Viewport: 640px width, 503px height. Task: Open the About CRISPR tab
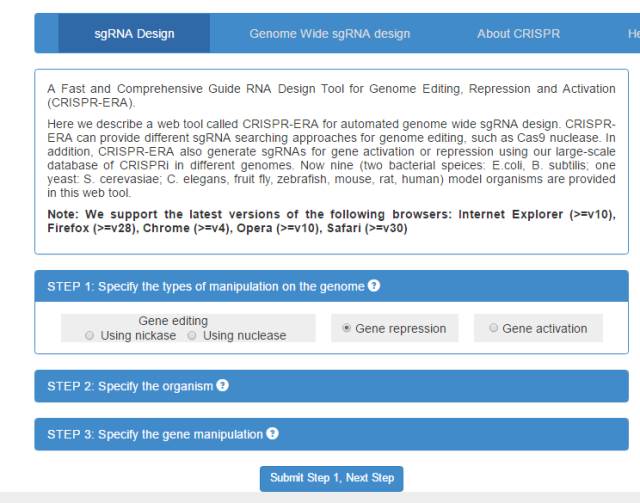tap(518, 33)
